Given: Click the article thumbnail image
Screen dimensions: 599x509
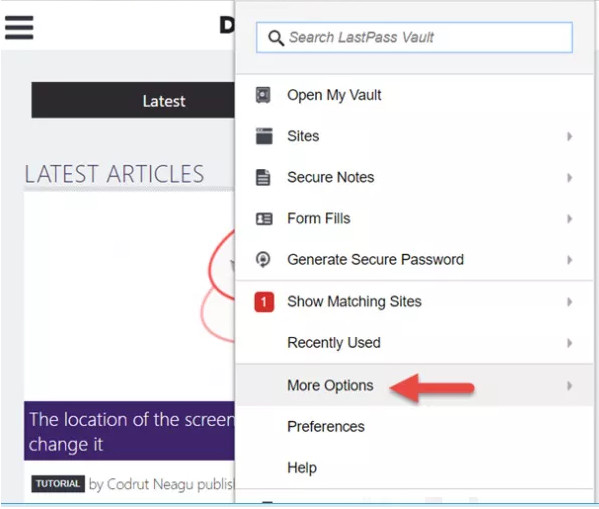Looking at the screenshot, I should (129, 297).
